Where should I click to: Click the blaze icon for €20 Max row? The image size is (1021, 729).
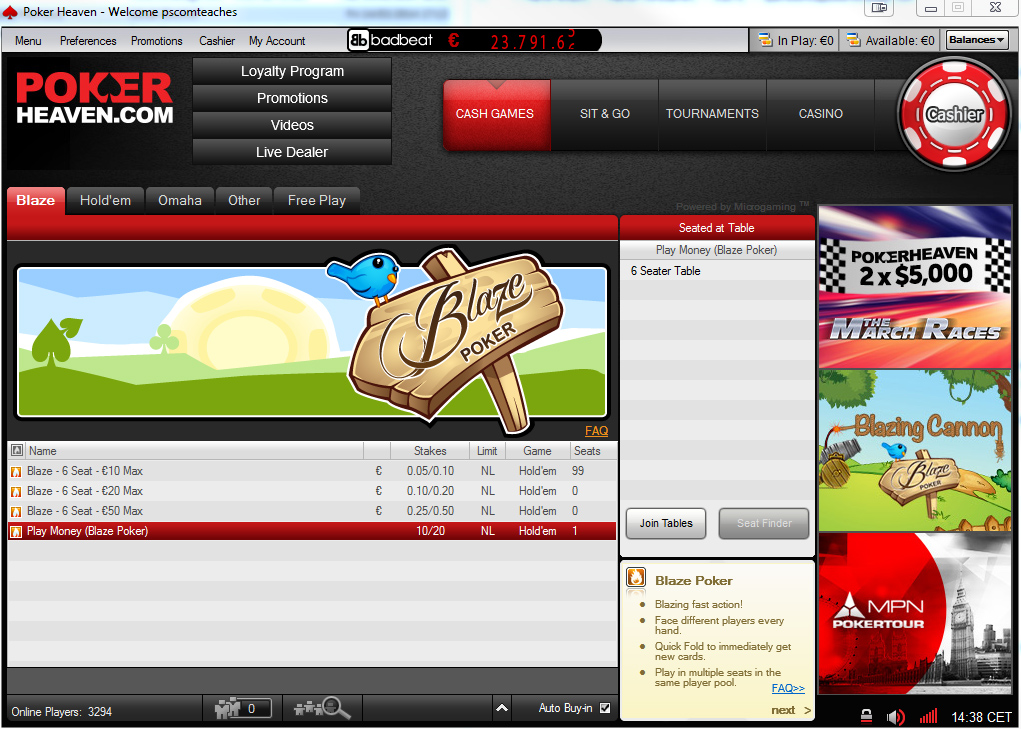click(x=16, y=491)
